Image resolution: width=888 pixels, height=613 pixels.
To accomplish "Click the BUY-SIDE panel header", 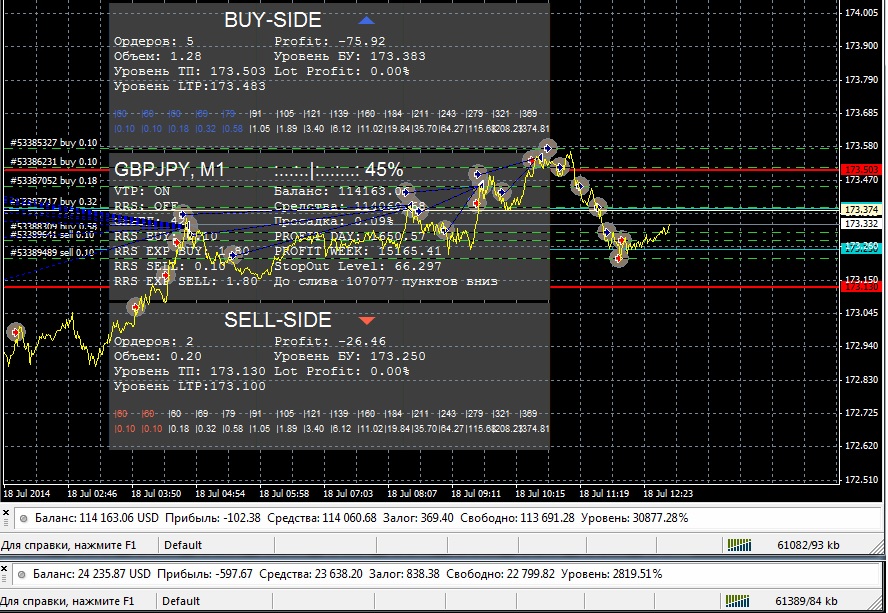I will pos(272,20).
